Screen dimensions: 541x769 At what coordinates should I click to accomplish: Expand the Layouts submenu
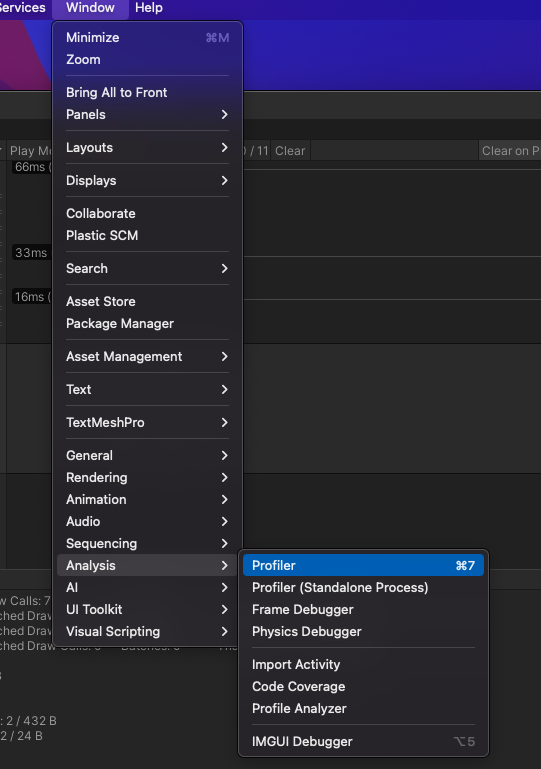pos(147,147)
